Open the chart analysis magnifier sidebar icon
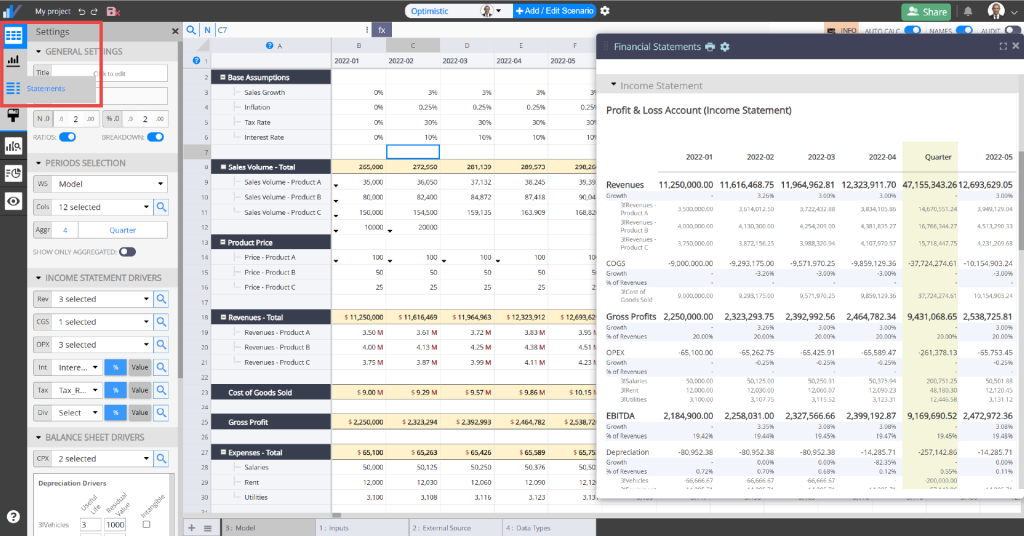 [13, 146]
